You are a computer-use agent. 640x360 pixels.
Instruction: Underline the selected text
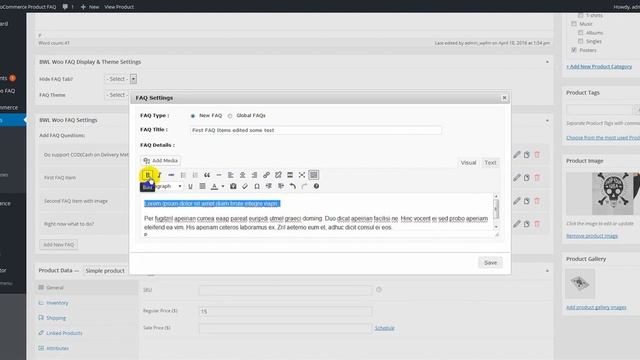tap(190, 186)
